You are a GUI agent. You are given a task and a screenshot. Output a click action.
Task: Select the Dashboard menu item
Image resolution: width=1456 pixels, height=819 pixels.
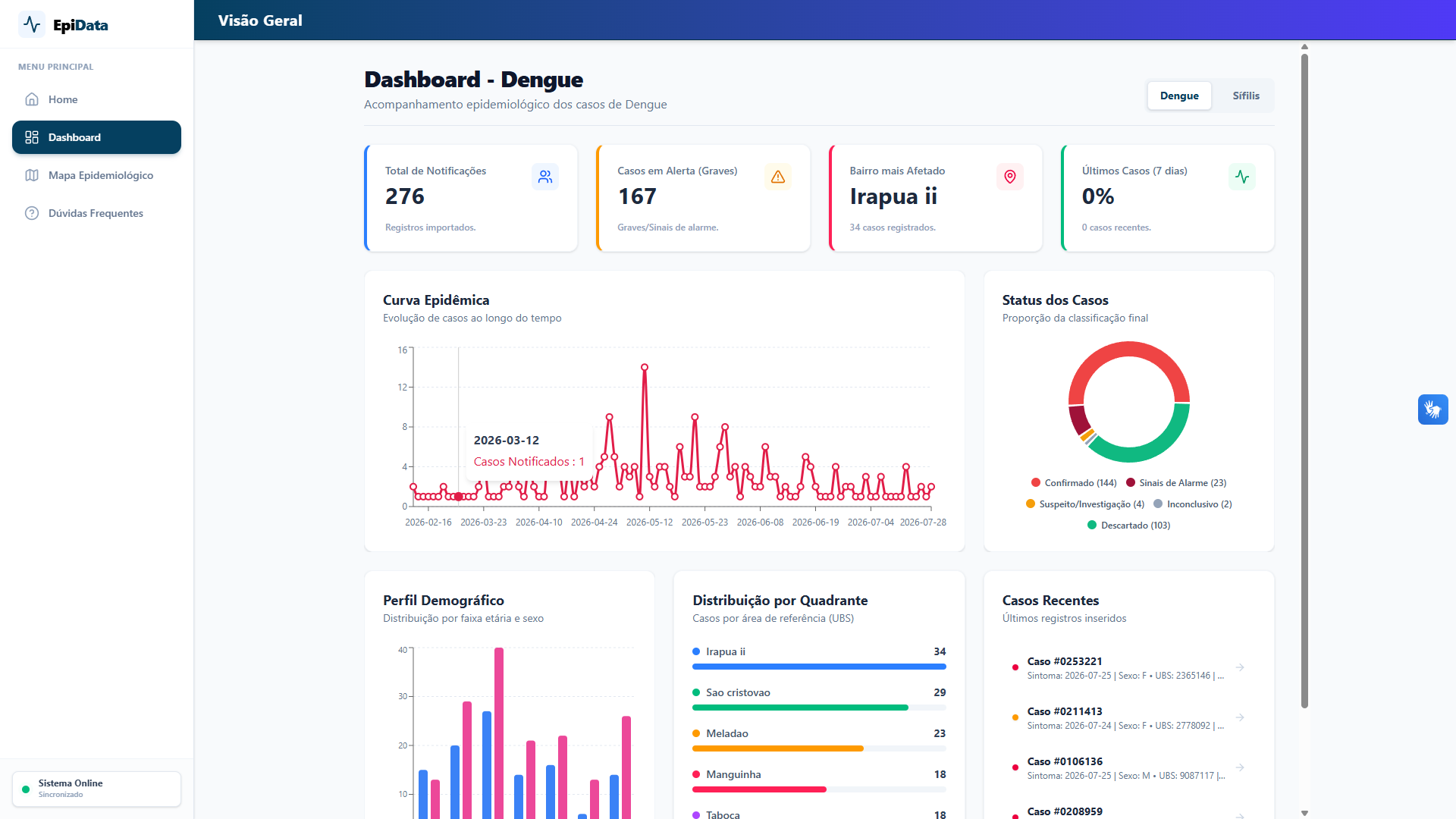pos(96,137)
